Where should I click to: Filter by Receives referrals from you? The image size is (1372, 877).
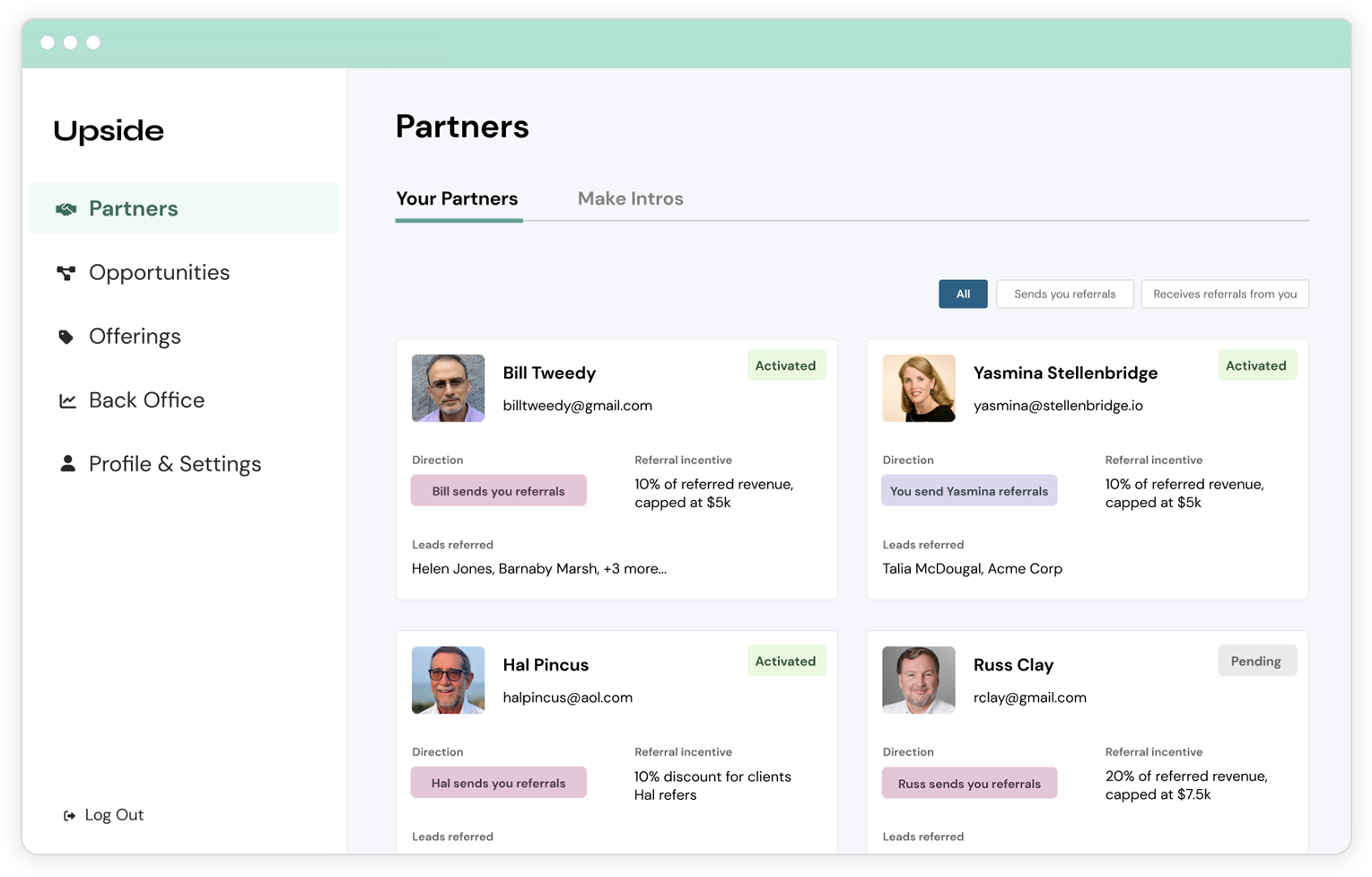coord(1224,294)
